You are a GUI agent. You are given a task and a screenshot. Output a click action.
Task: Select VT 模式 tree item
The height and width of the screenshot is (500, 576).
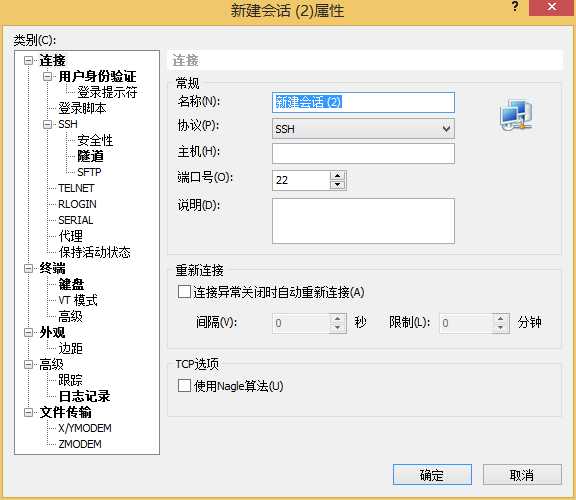(78, 300)
